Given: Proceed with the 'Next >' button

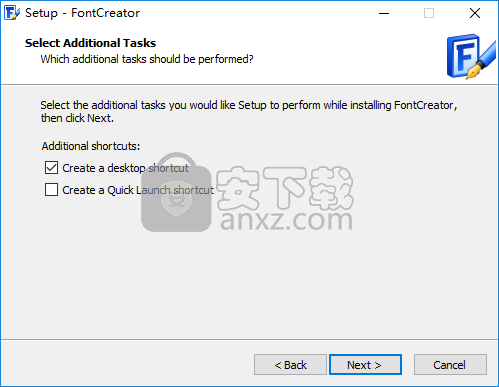Looking at the screenshot, I should tap(365, 365).
